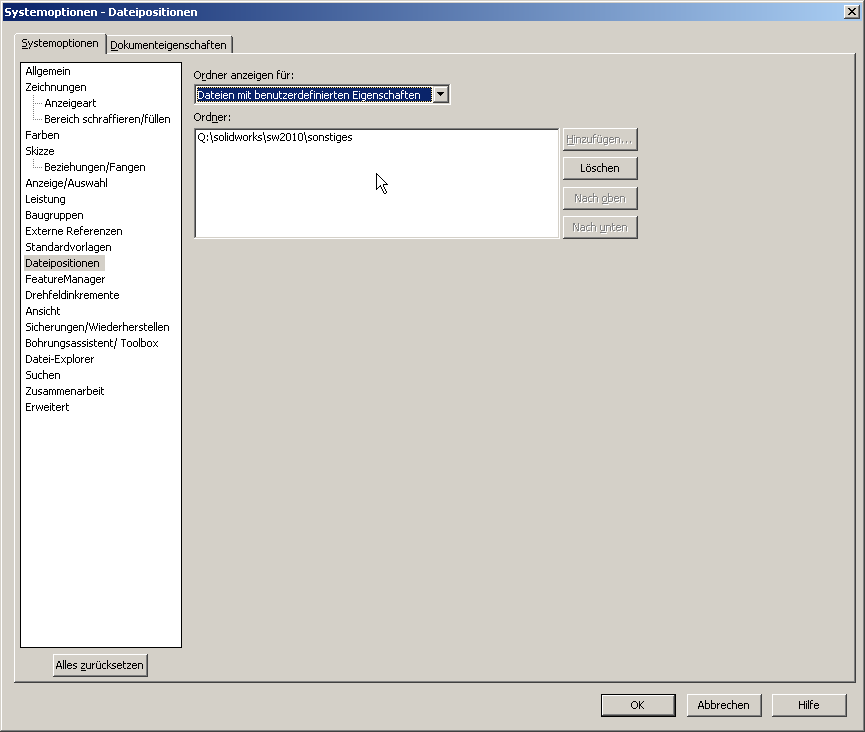Viewport: 865px width, 732px height.
Task: Open Sicherungen/Wiederherstellen settings
Action: click(97, 327)
